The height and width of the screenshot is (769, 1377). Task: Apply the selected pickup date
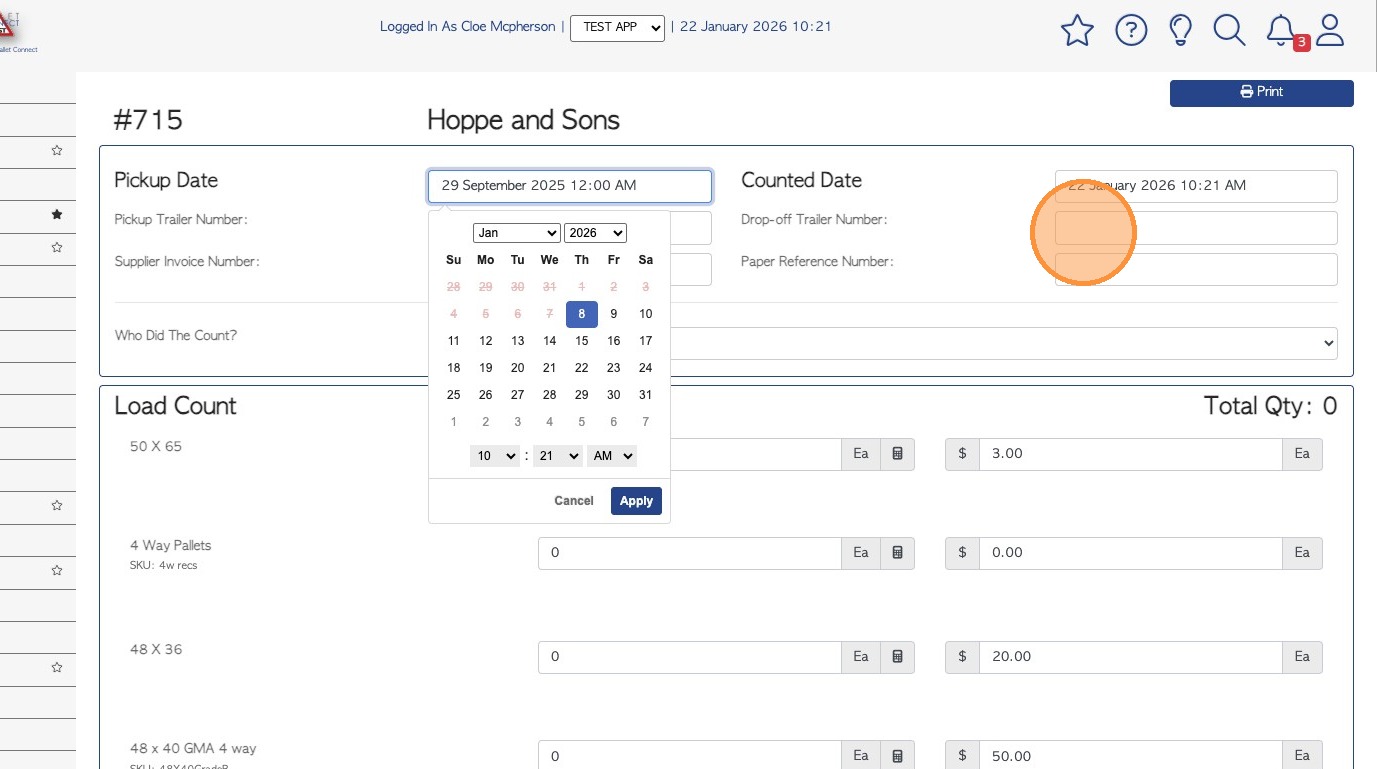point(636,501)
